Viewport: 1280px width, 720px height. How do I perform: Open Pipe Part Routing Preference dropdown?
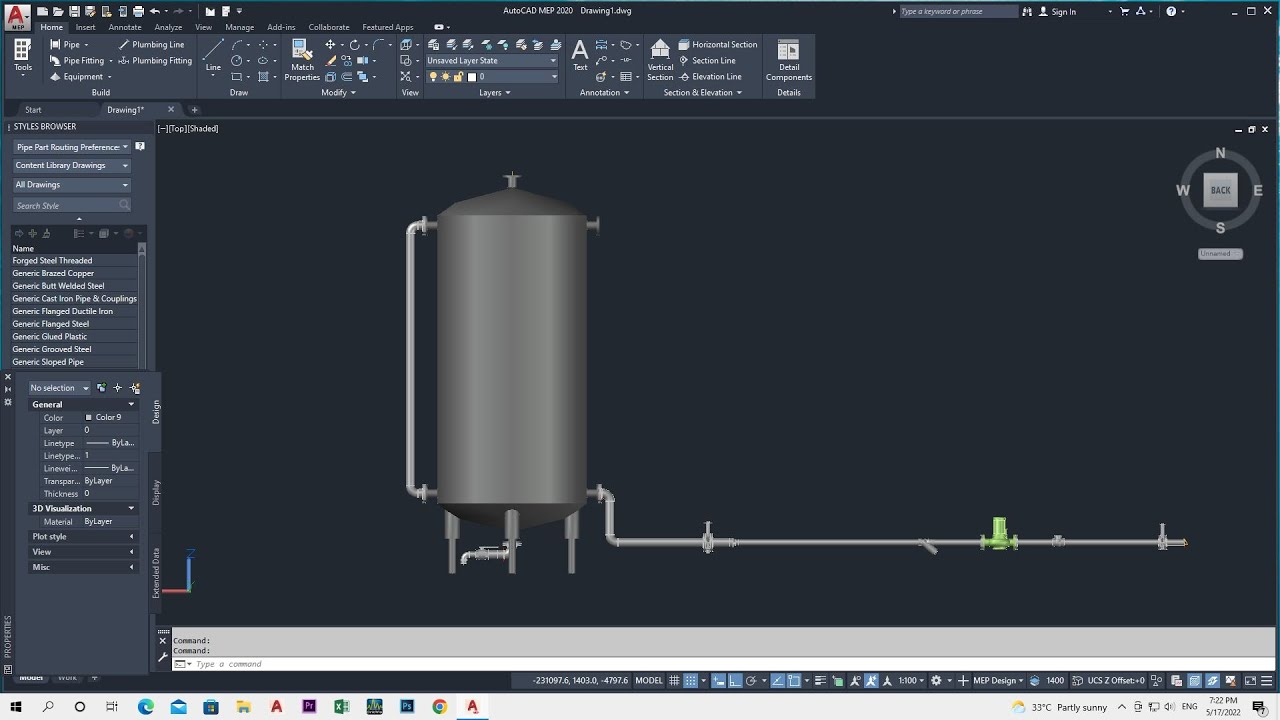[x=72, y=147]
